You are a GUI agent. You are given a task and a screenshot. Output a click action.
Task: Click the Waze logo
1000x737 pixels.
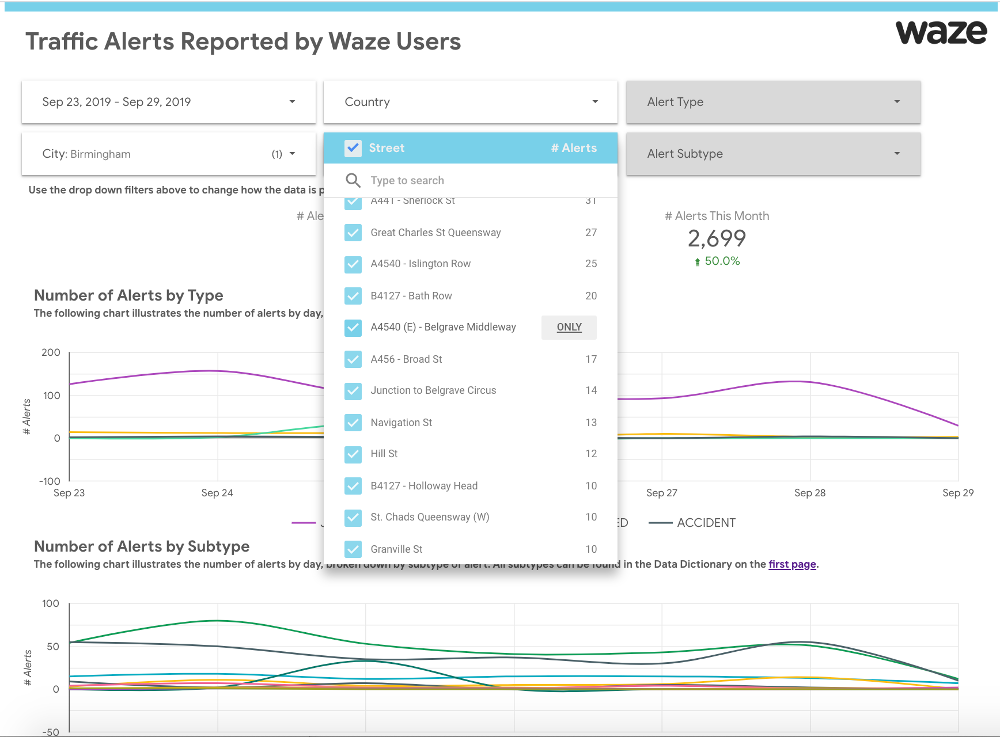940,32
